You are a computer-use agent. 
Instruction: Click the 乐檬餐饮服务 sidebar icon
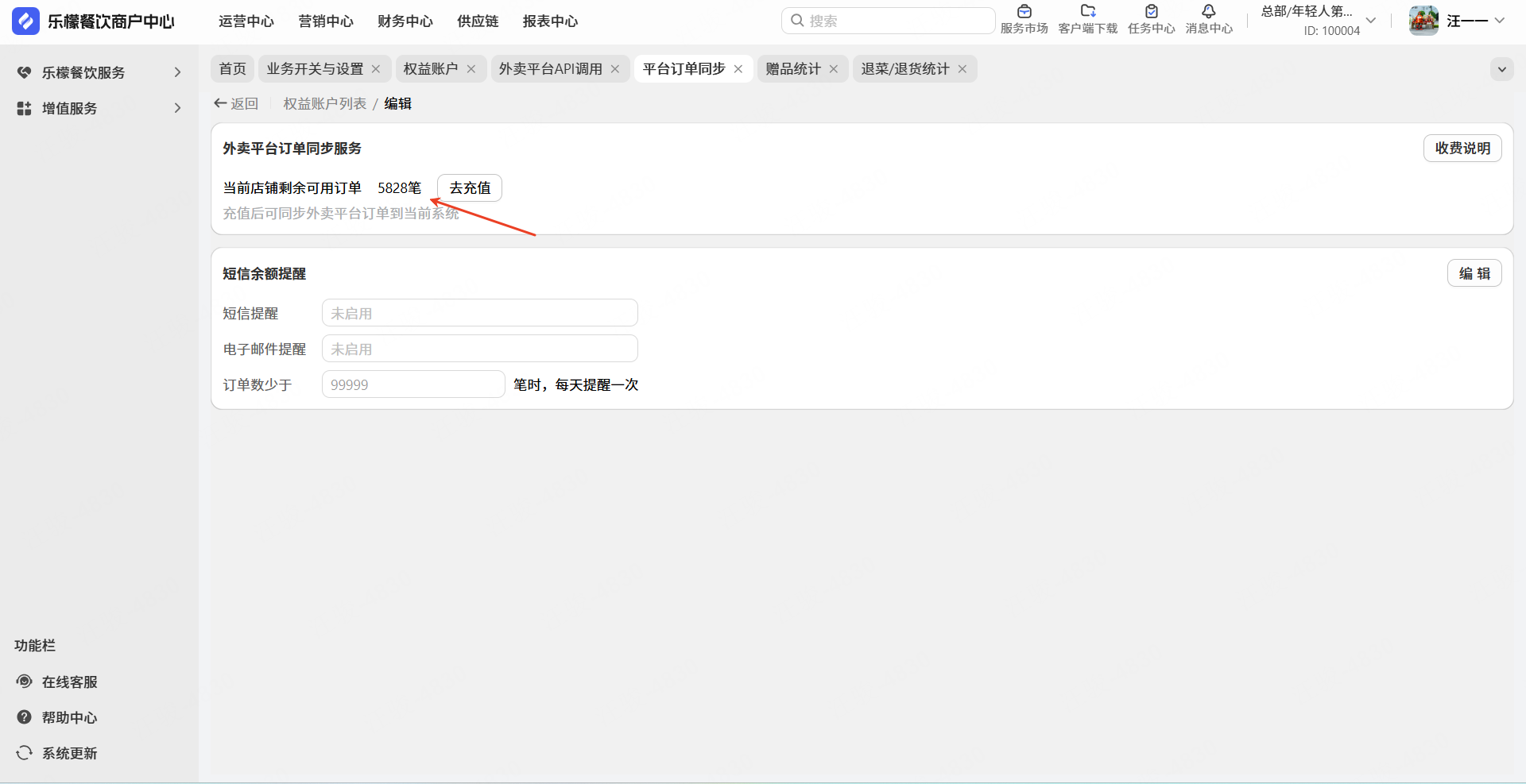25,72
